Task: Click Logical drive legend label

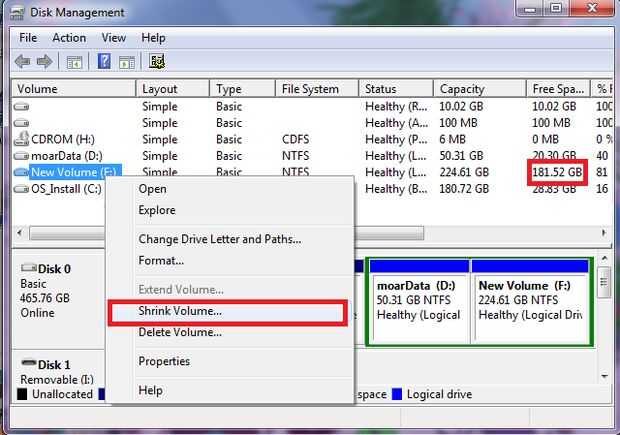Action: click(x=439, y=394)
